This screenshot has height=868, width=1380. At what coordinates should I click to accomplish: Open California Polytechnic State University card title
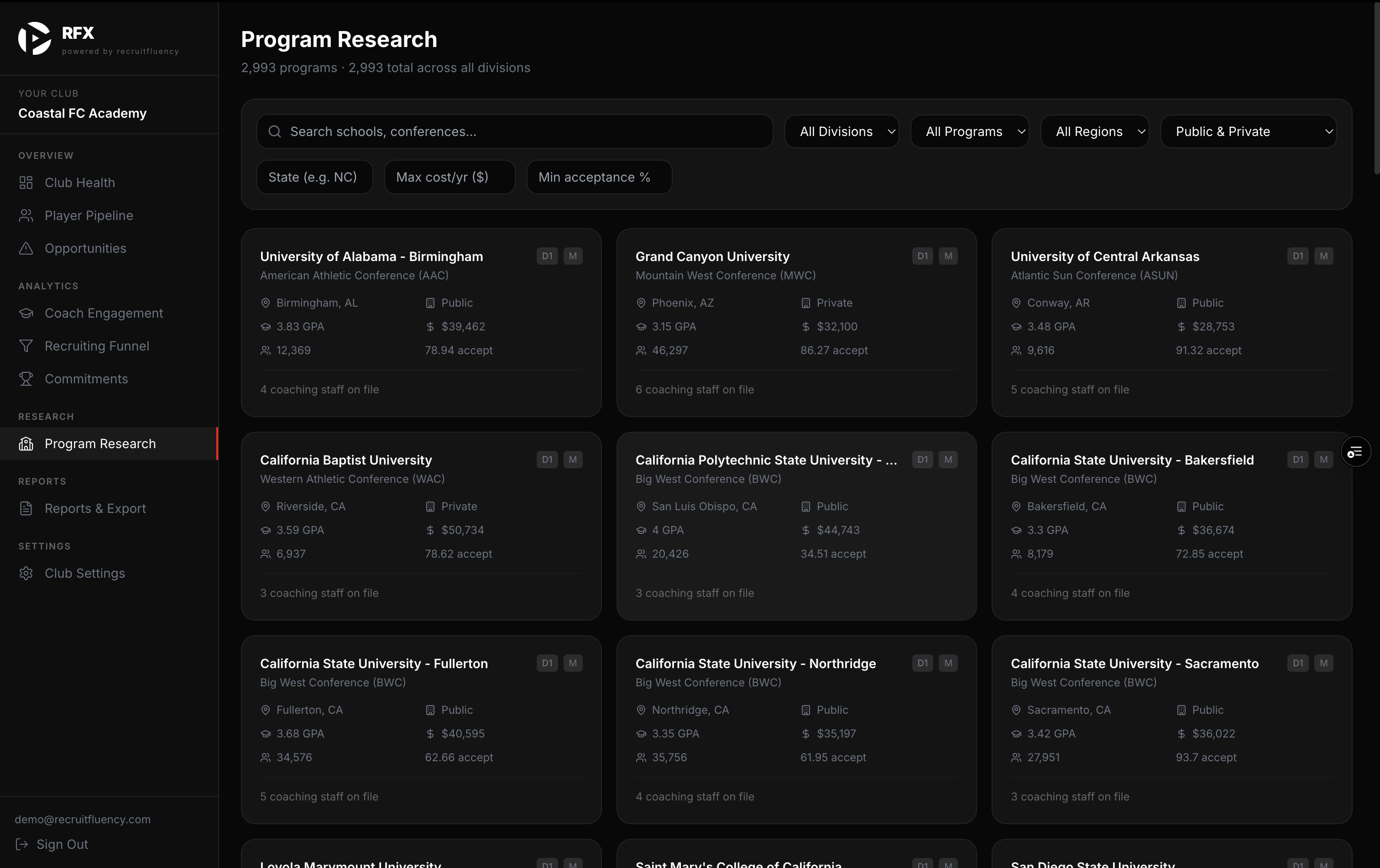pos(766,460)
